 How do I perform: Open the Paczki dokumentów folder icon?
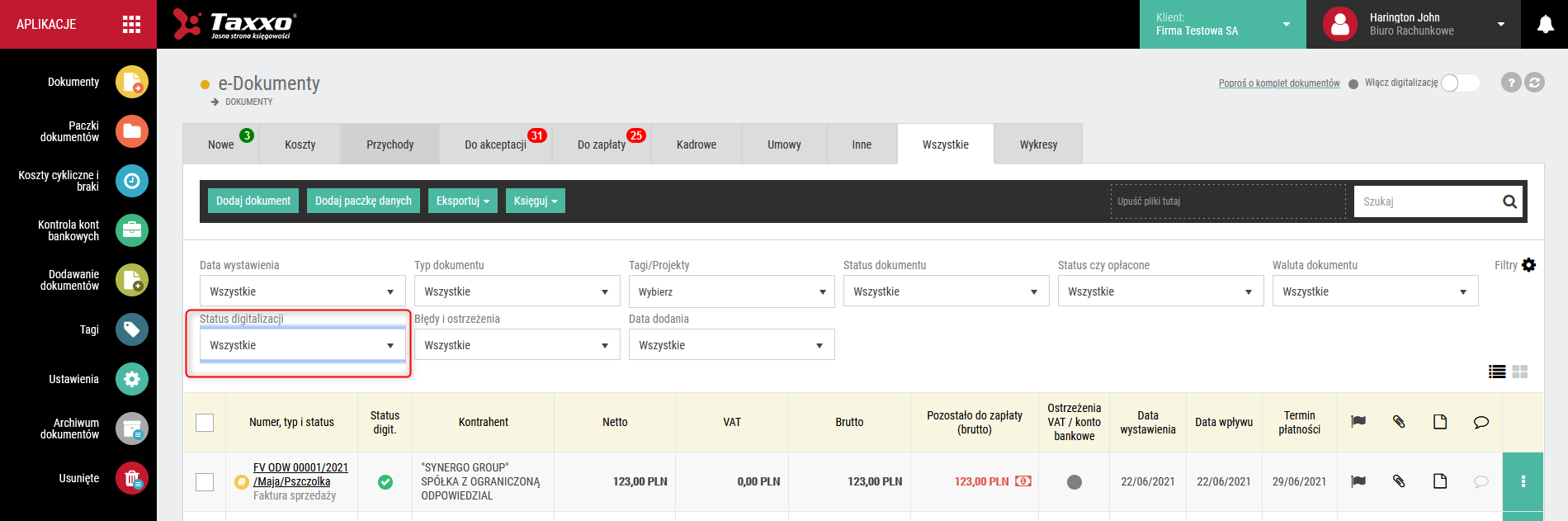coord(132,131)
